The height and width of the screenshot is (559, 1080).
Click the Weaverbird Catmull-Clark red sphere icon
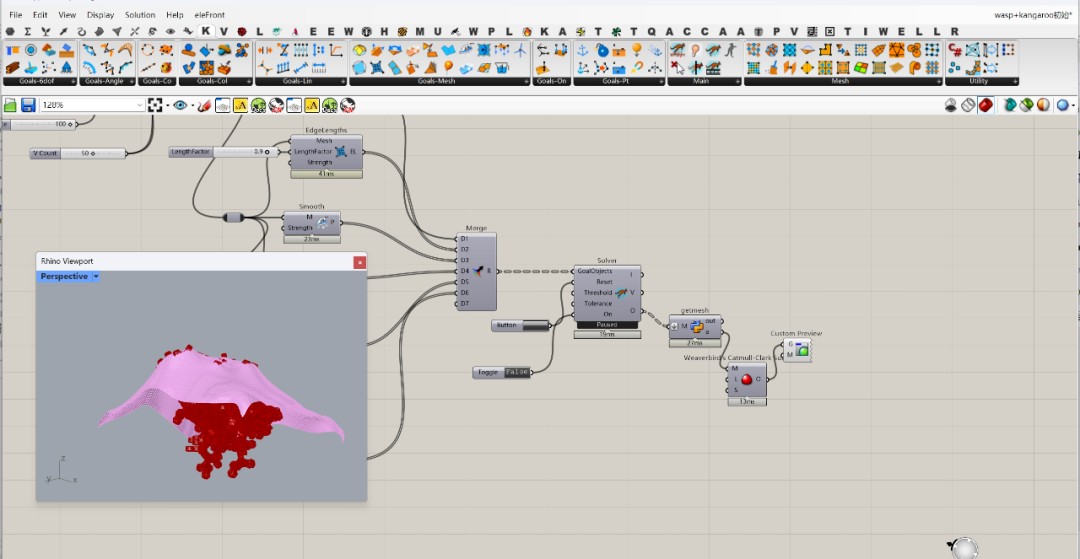click(x=747, y=379)
